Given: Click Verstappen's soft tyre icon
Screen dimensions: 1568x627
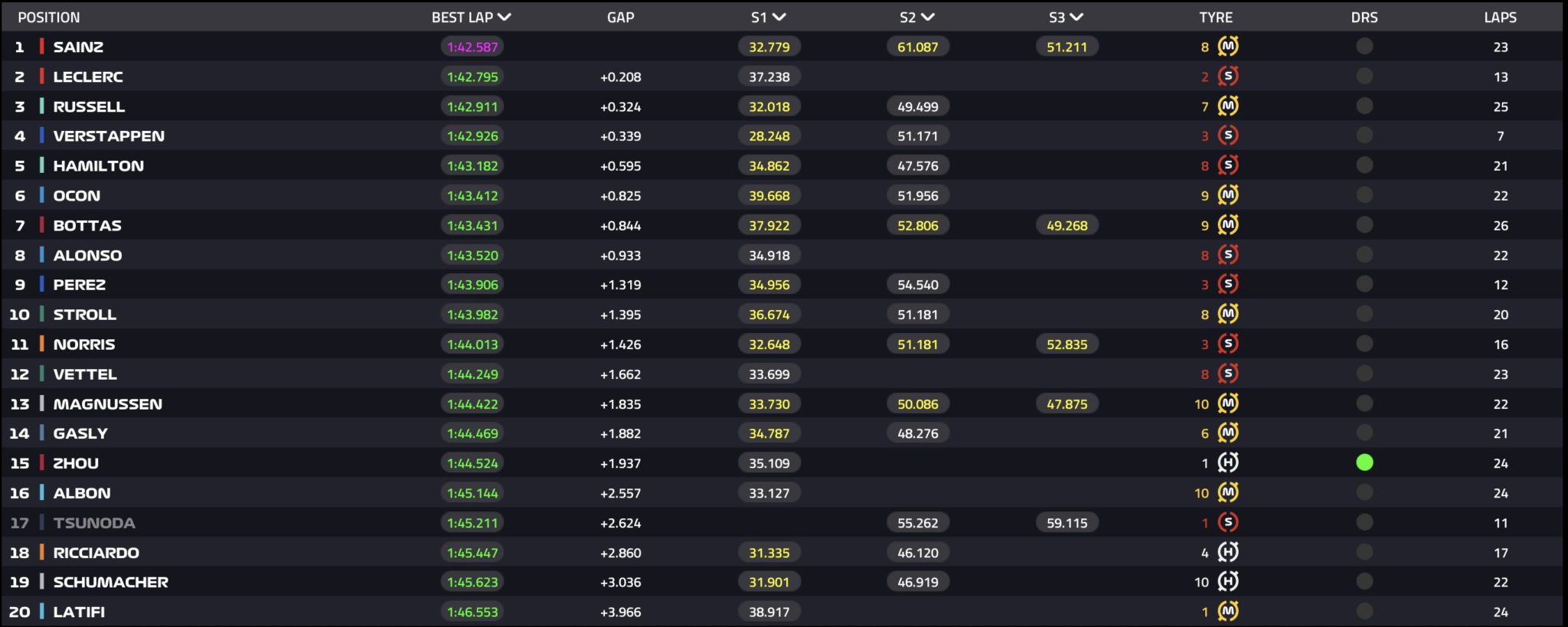Looking at the screenshot, I should pyautogui.click(x=1228, y=136).
